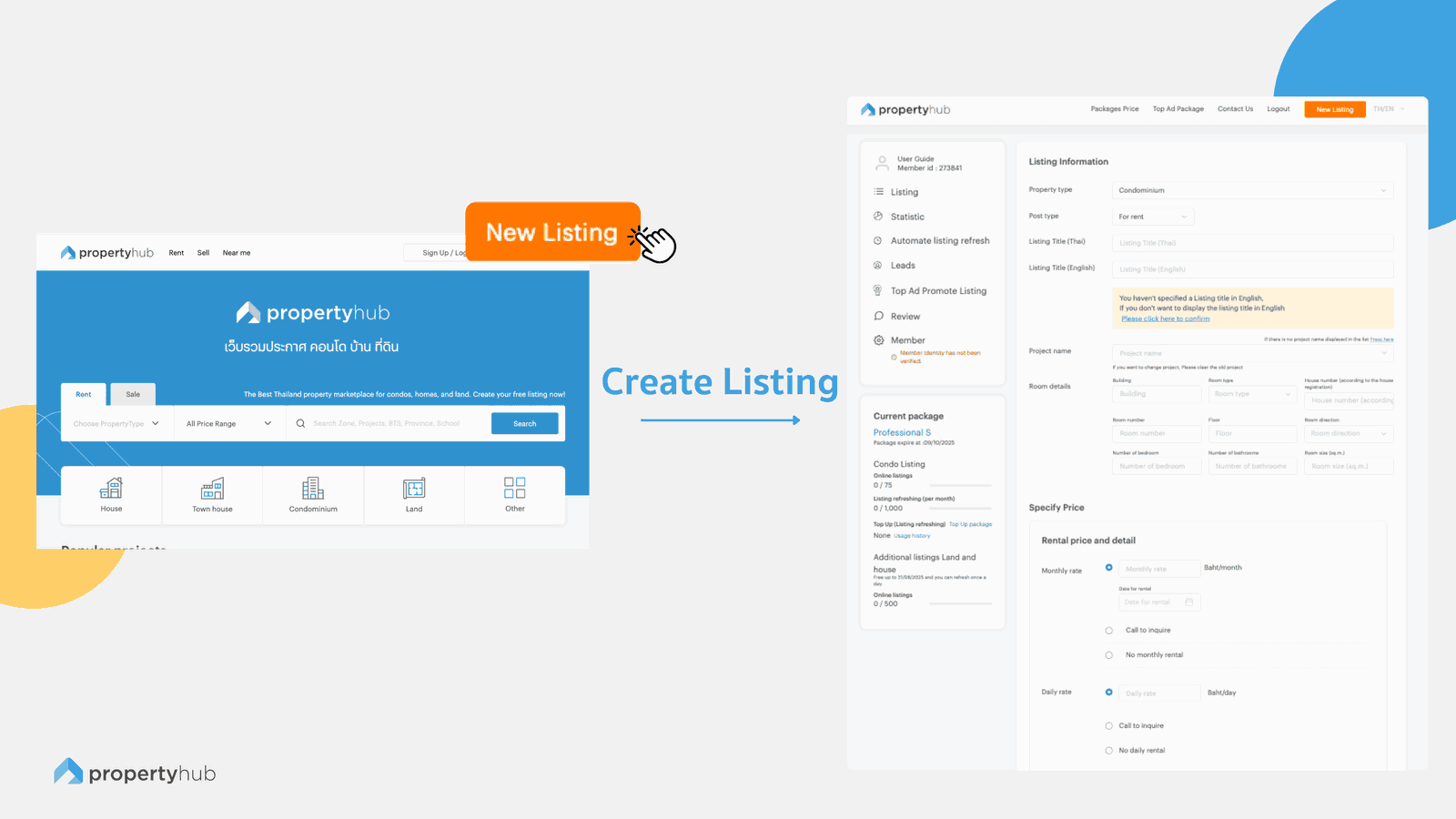
Task: Click the user avatar icon beside Member id
Action: [x=882, y=163]
